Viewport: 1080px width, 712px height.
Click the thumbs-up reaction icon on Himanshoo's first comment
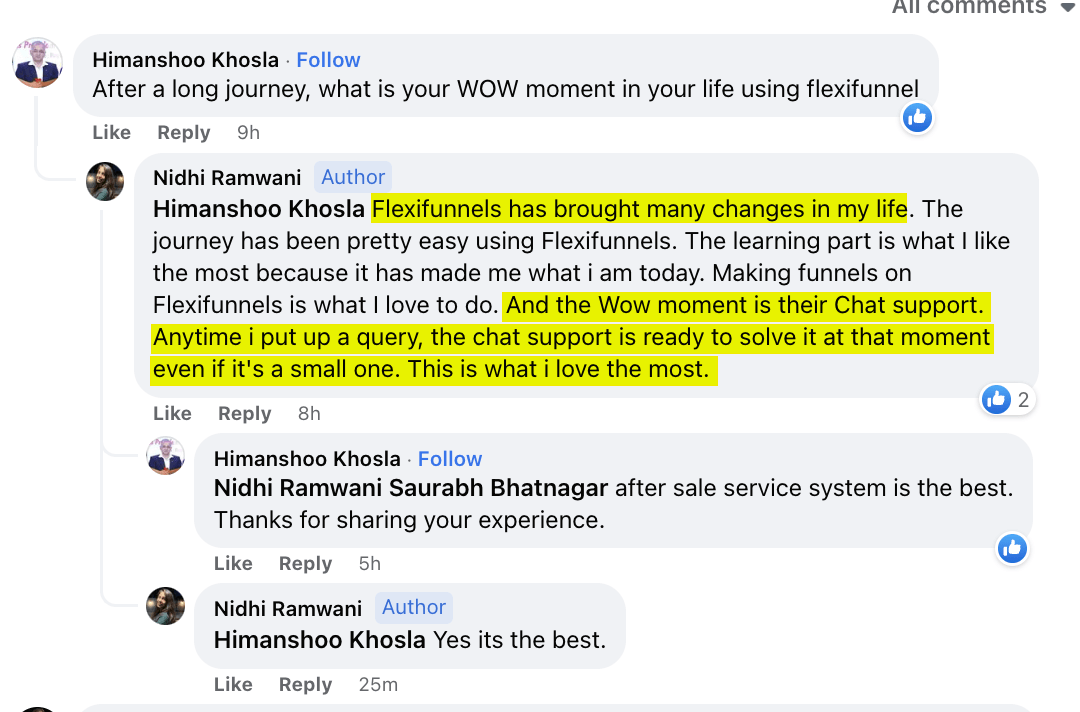[x=917, y=117]
